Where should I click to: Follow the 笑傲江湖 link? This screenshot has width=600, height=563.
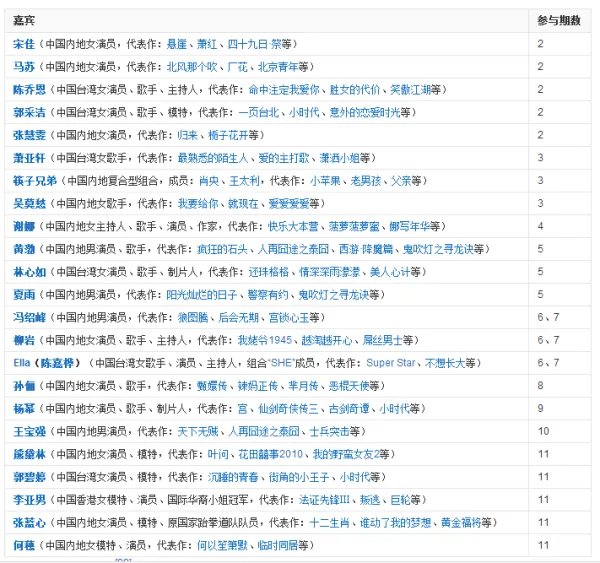click(410, 90)
